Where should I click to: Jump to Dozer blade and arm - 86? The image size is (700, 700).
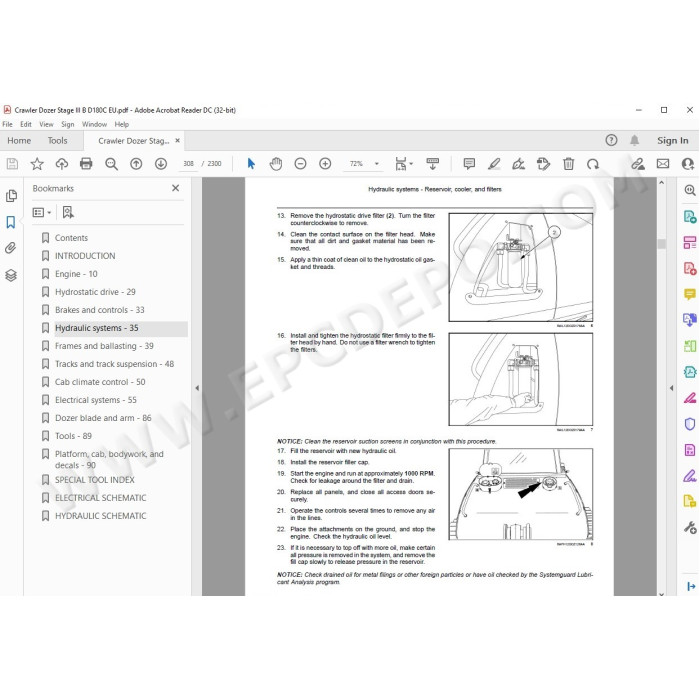point(103,418)
